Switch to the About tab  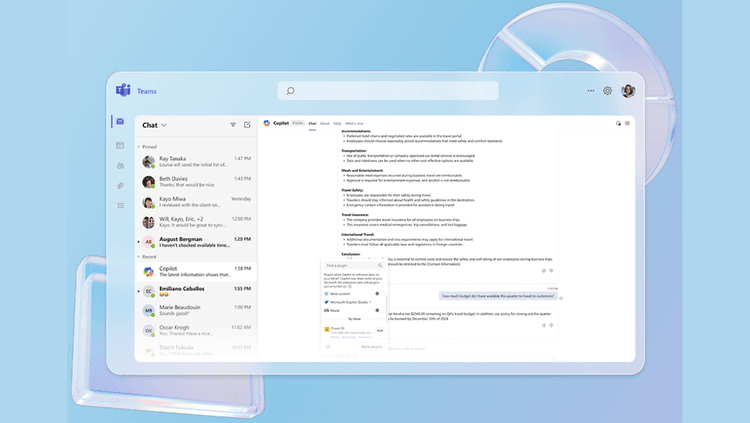(324, 123)
